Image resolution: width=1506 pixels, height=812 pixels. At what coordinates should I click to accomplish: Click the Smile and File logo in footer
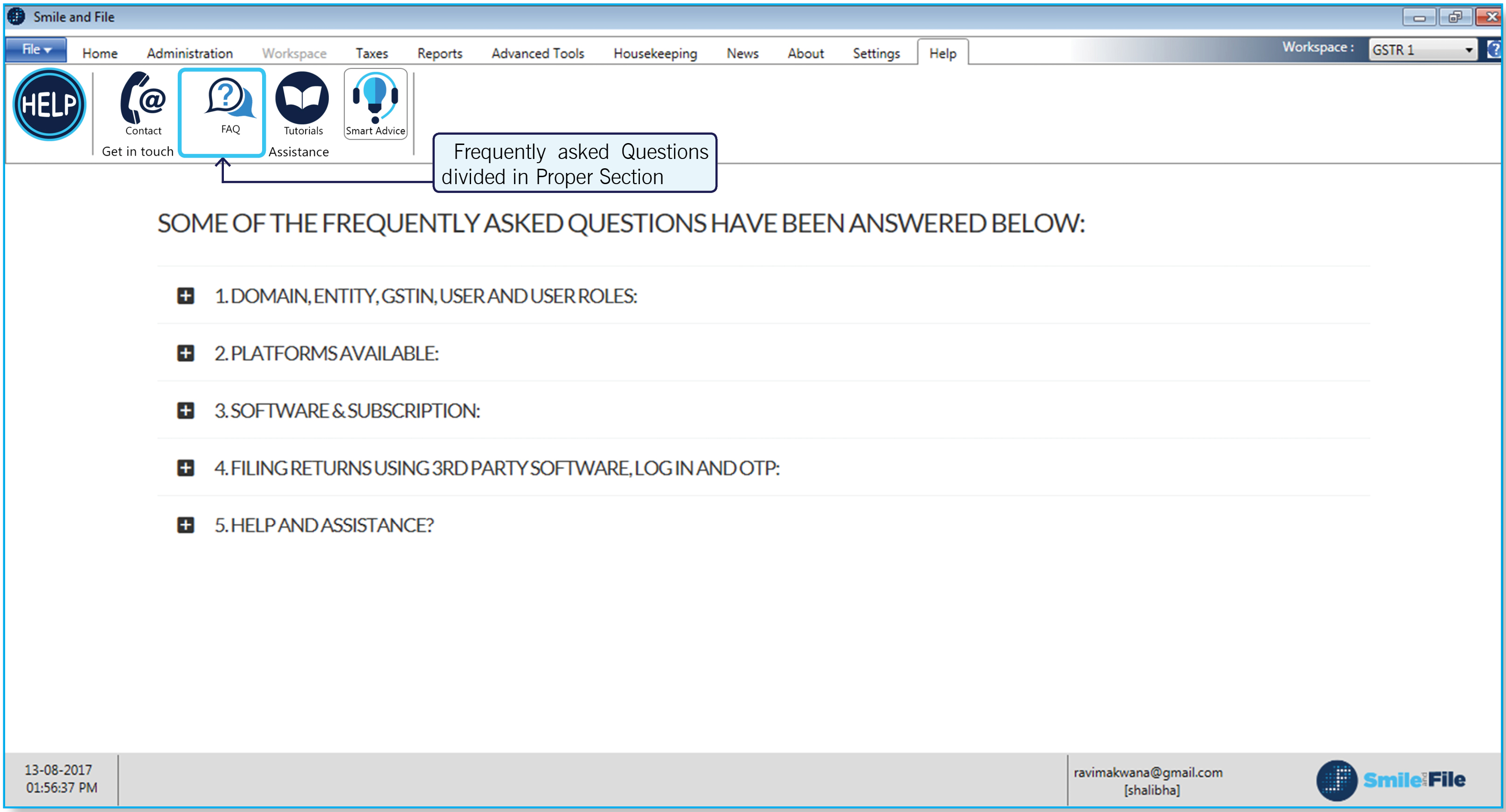(x=1390, y=779)
